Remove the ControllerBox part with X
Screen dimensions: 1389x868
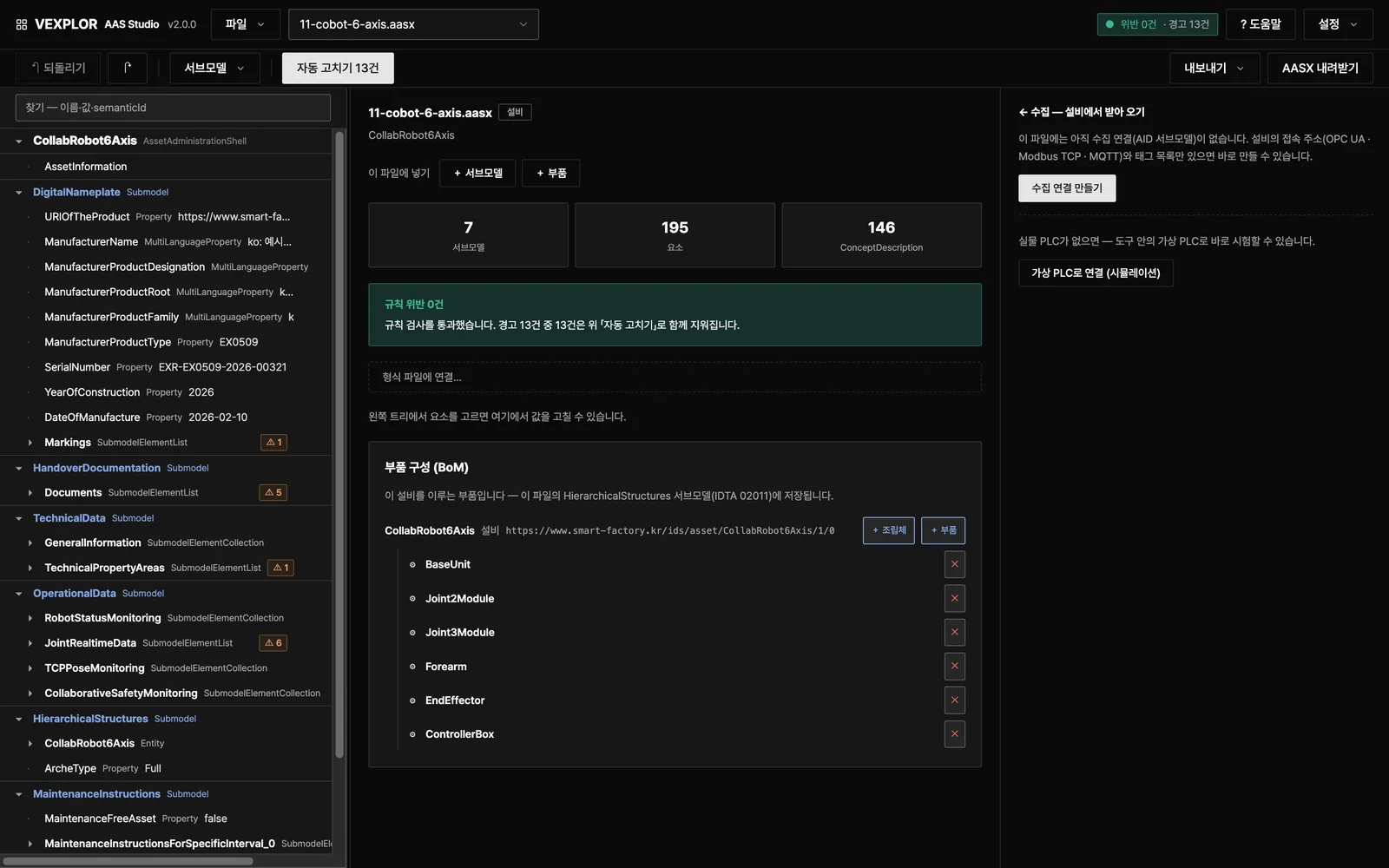coord(954,733)
